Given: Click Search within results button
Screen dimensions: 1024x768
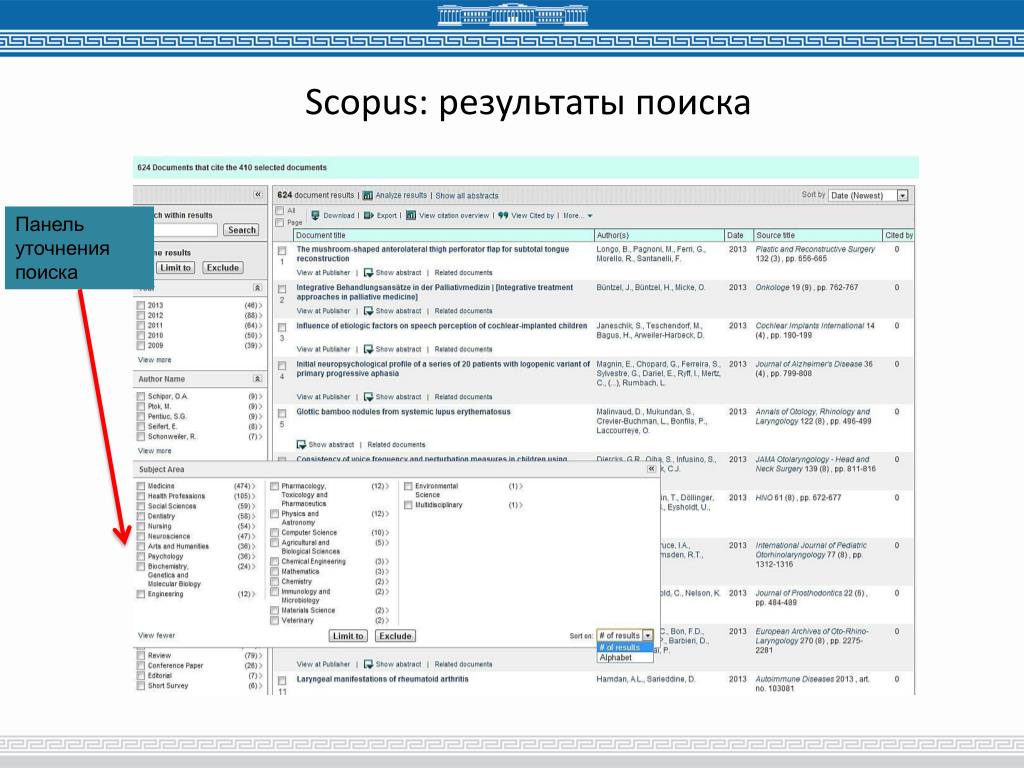Looking at the screenshot, I should pos(242,230).
